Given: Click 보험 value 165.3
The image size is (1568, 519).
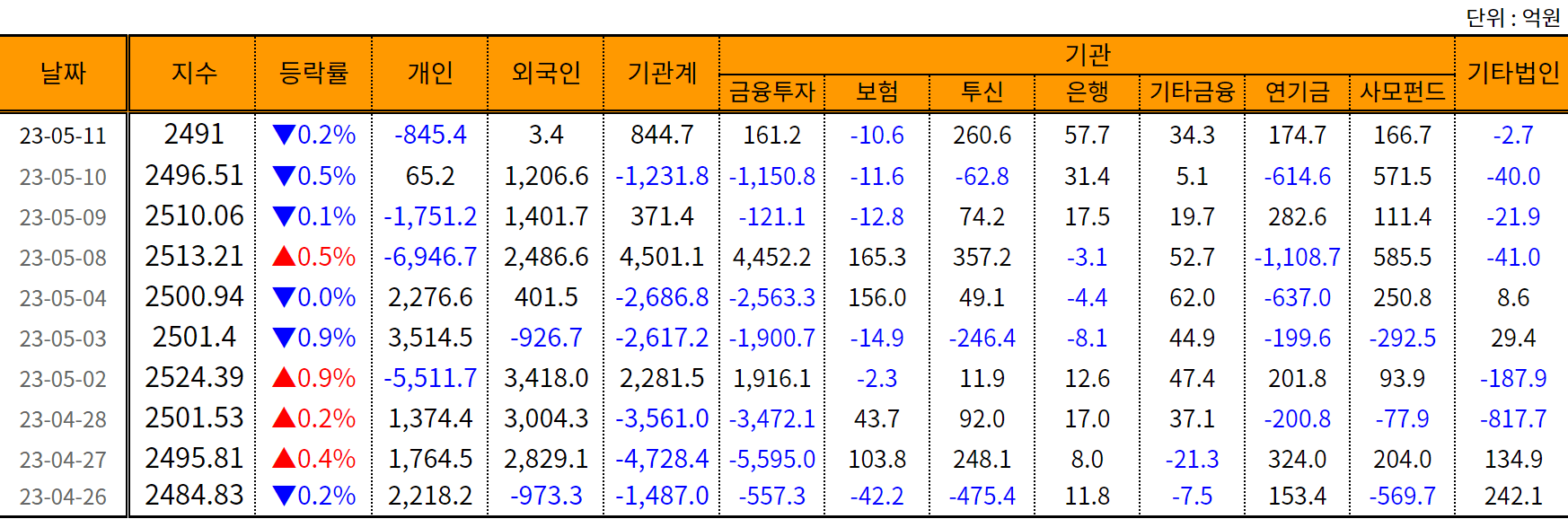Looking at the screenshot, I should pos(877,257).
